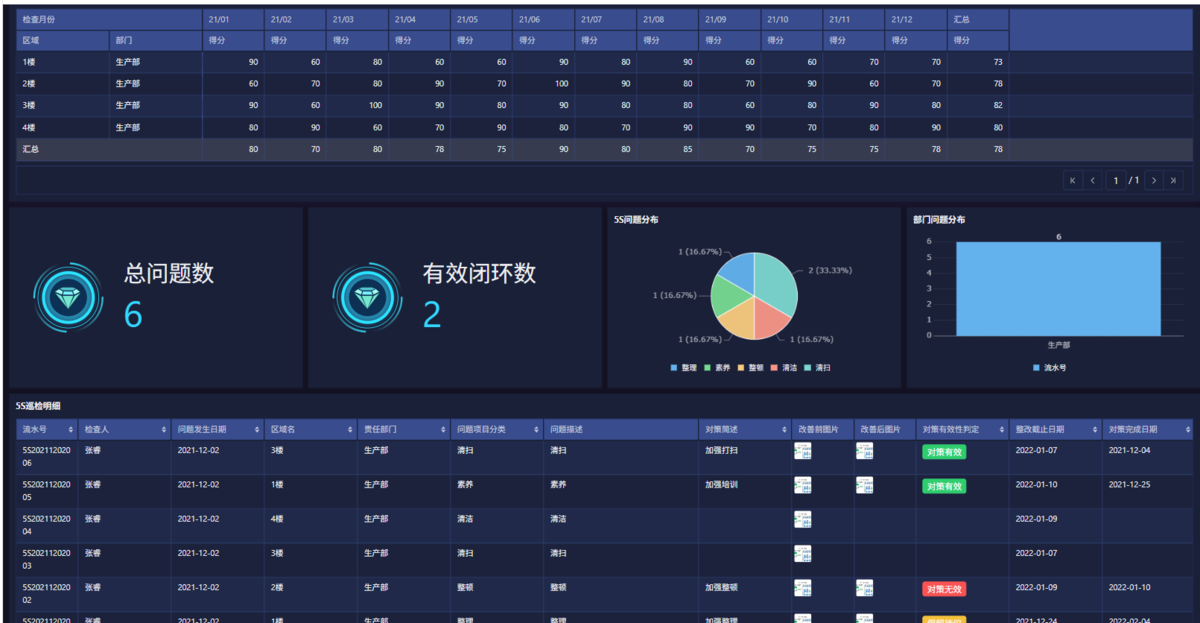Click 加强培训 countermeasure text
The height and width of the screenshot is (623, 1200).
(x=722, y=484)
